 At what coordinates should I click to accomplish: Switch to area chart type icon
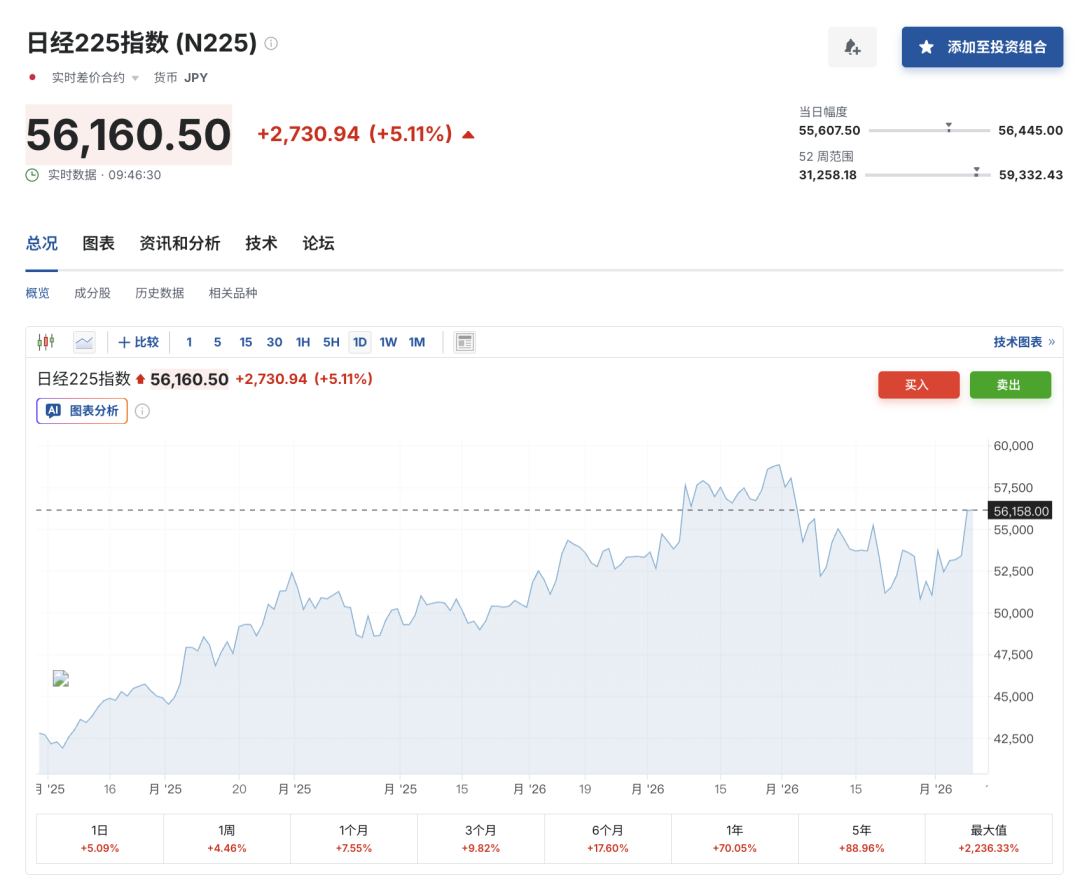point(84,342)
